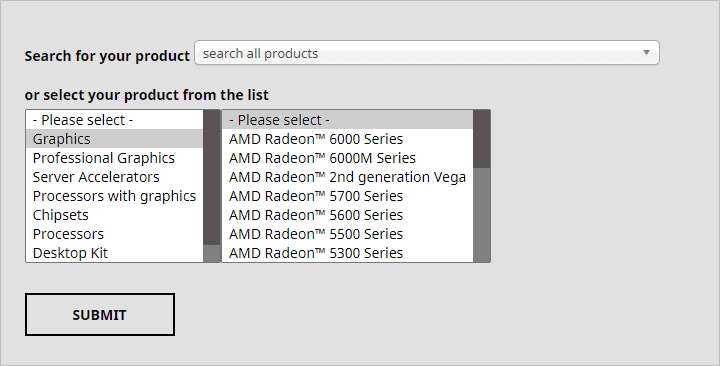Click the product series list scrollbar track
Screen dimensions: 720x366
point(482,215)
